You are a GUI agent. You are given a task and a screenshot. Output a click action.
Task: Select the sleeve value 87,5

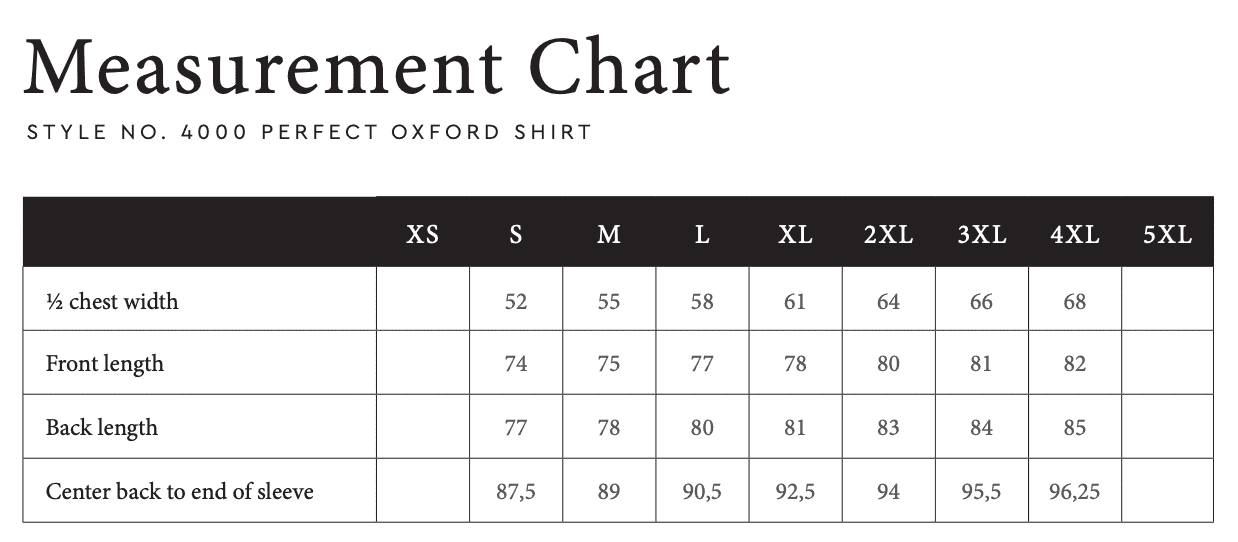point(516,492)
